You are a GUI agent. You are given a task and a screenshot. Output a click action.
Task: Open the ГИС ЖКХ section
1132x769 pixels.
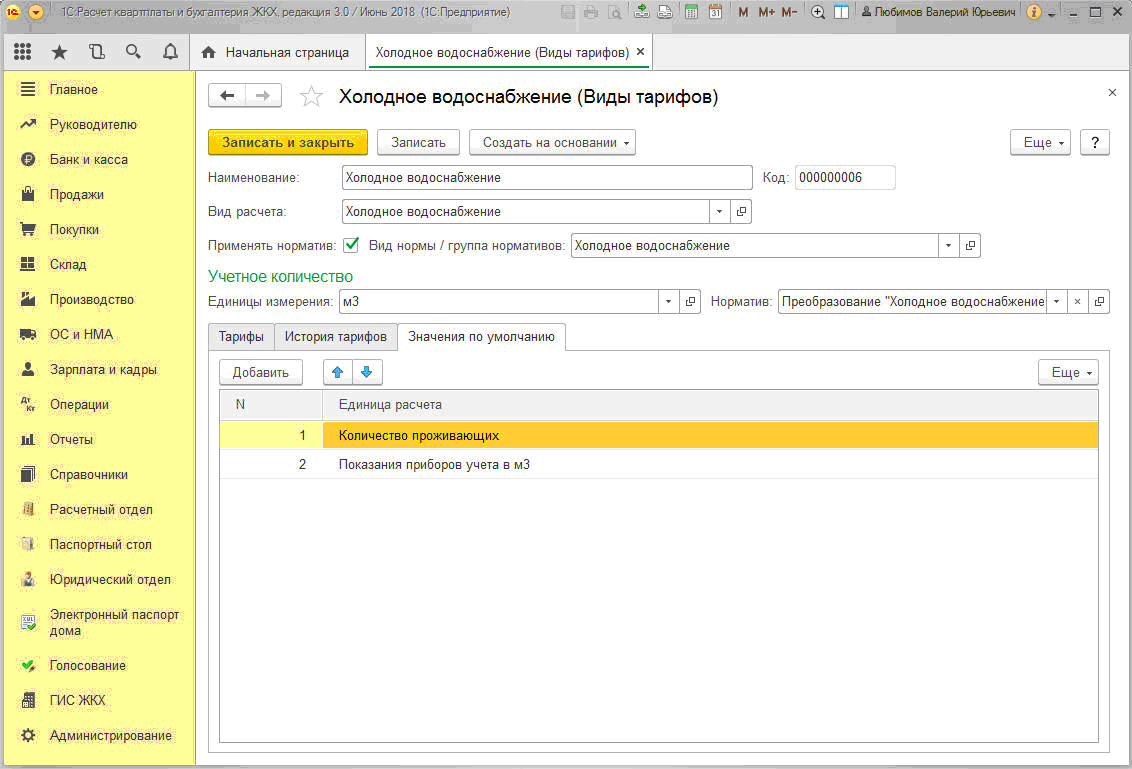77,700
